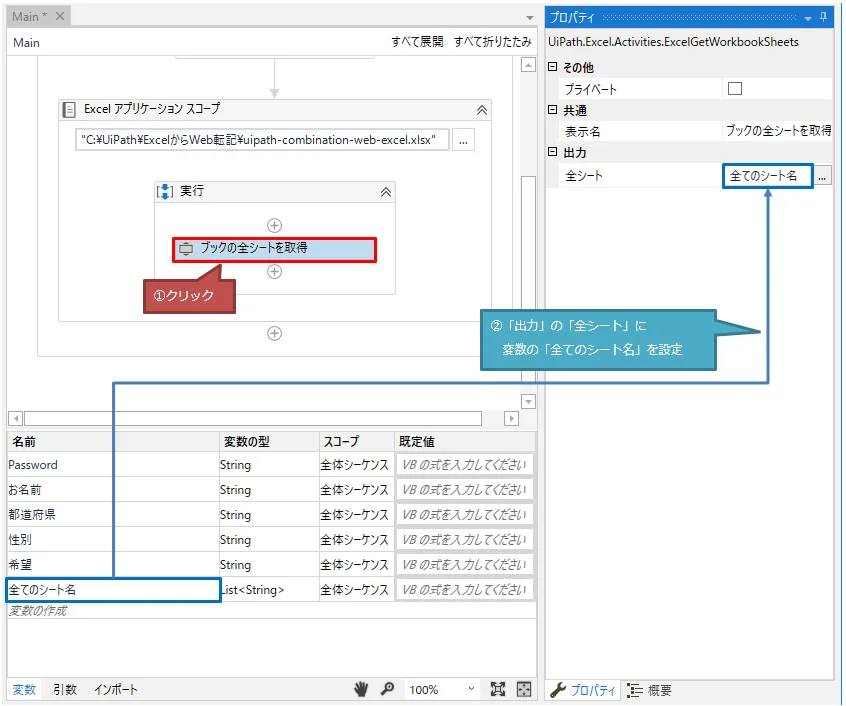Collapse the 実行 sequence

385,192
